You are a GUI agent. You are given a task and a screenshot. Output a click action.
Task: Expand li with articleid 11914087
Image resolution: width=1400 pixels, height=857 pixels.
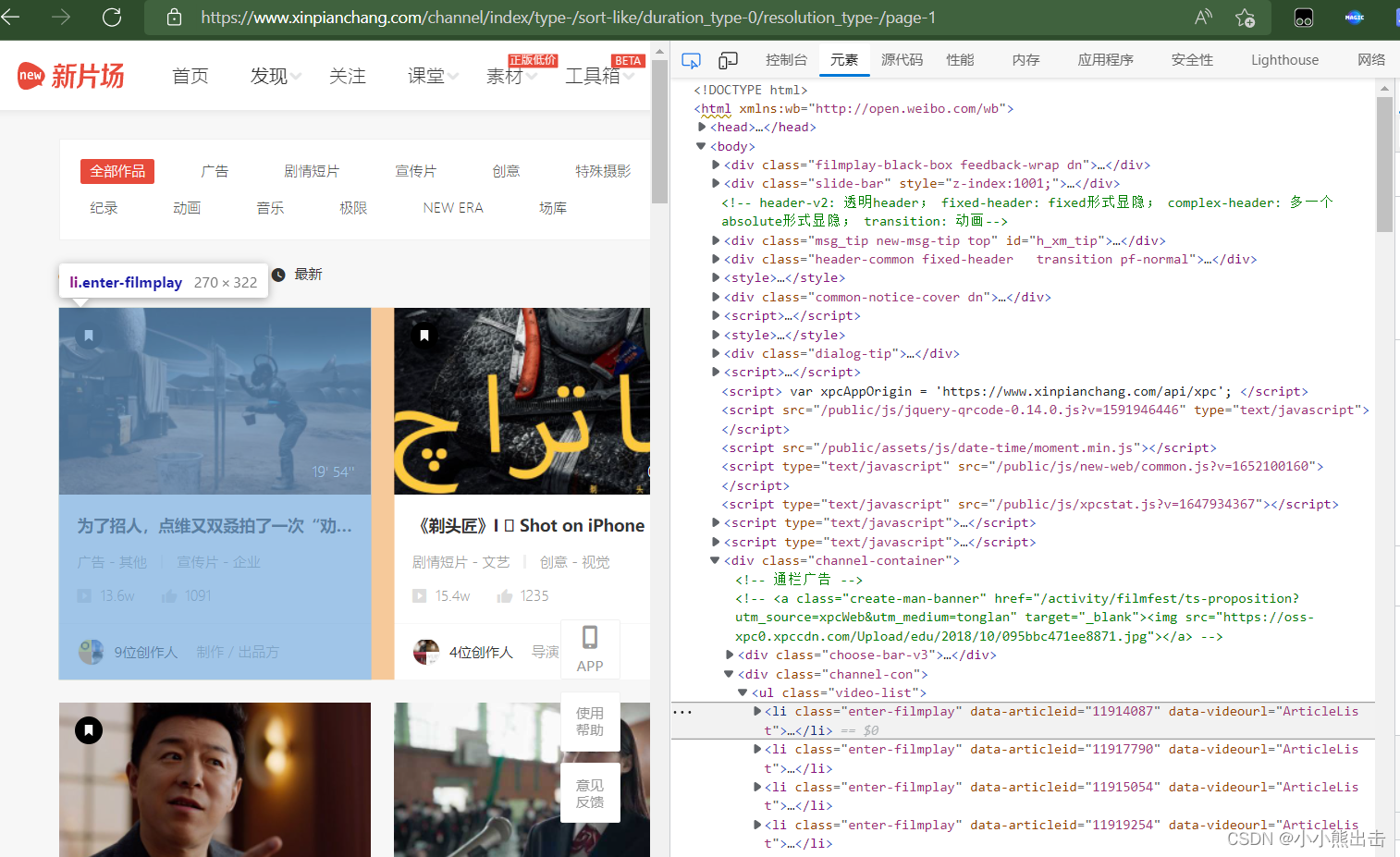757,711
